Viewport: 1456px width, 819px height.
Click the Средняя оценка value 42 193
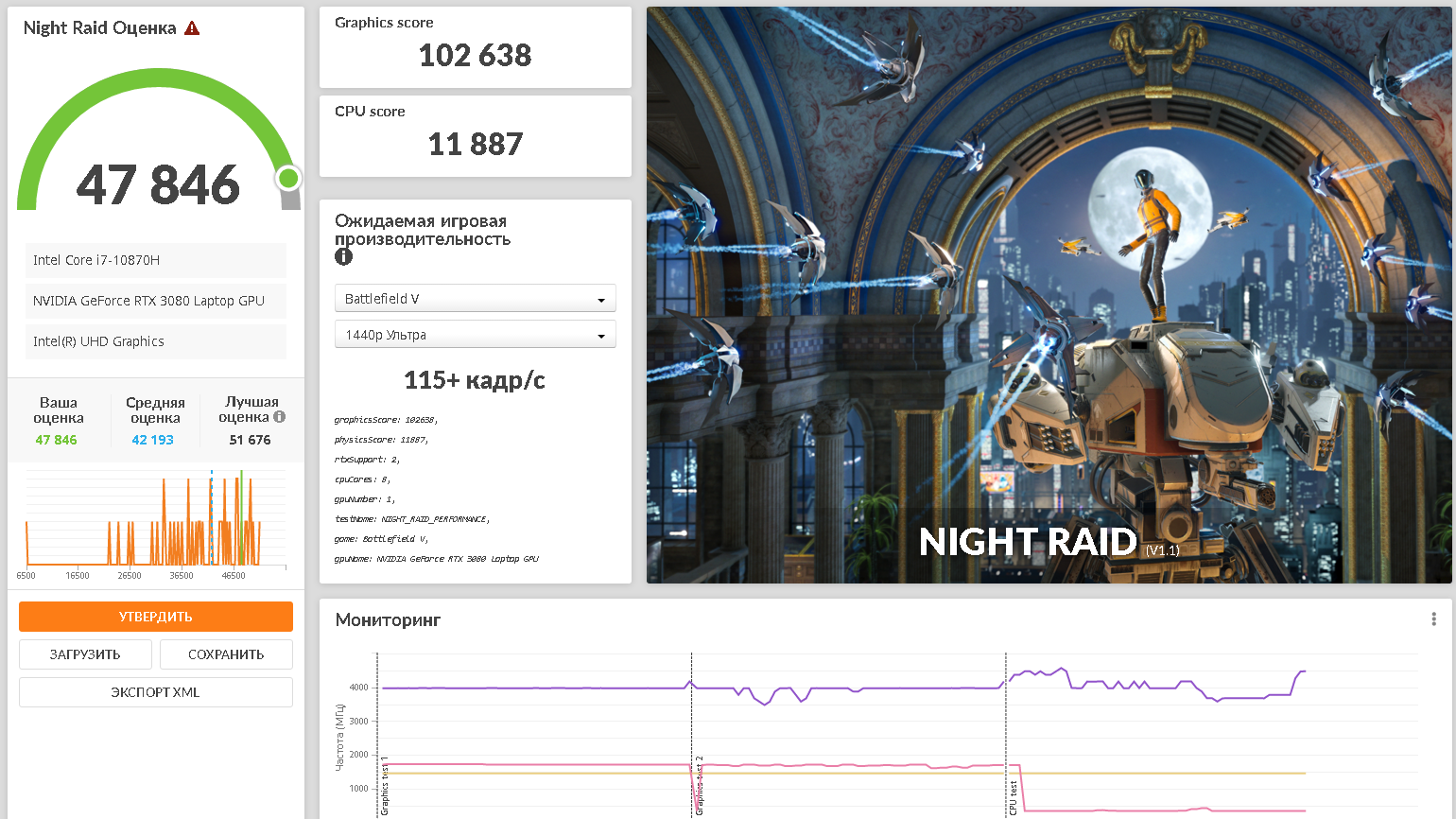(x=152, y=440)
